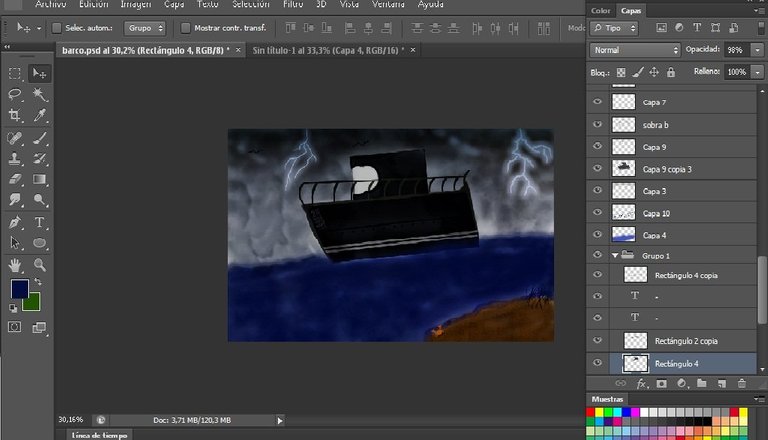The width and height of the screenshot is (768, 440).
Task: Click the foreground color swatch
Action: tap(20, 289)
